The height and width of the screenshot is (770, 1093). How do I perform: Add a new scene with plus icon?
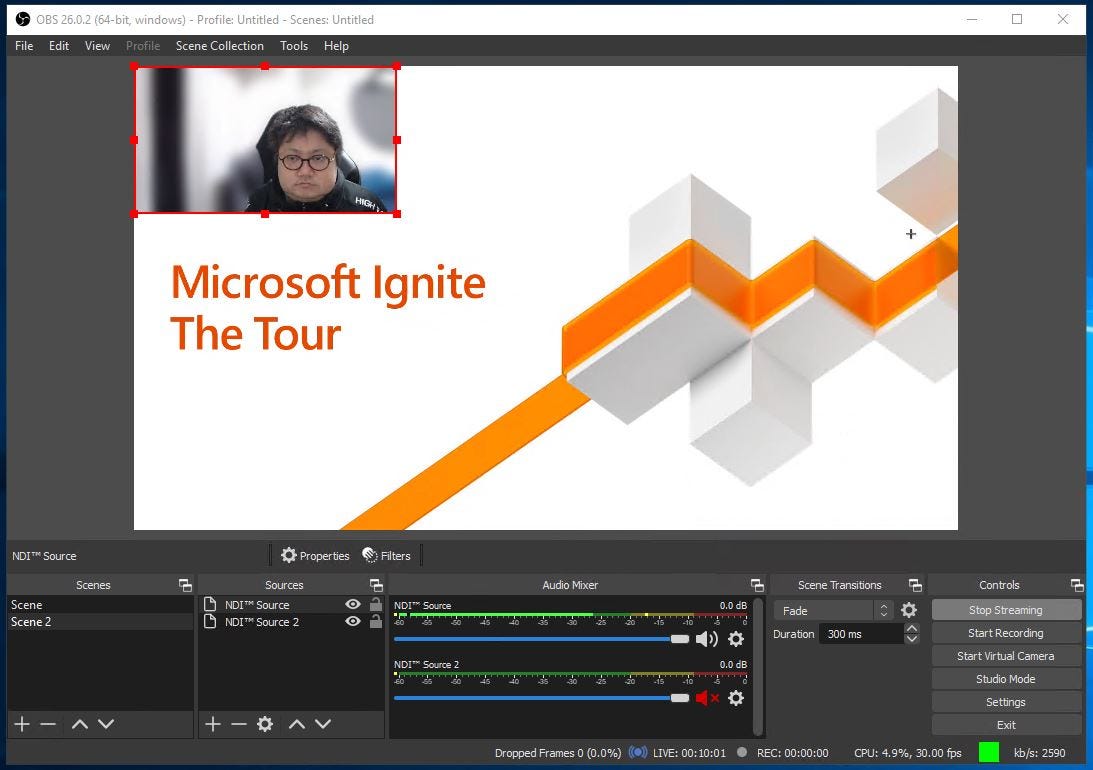pyautogui.click(x=22, y=724)
